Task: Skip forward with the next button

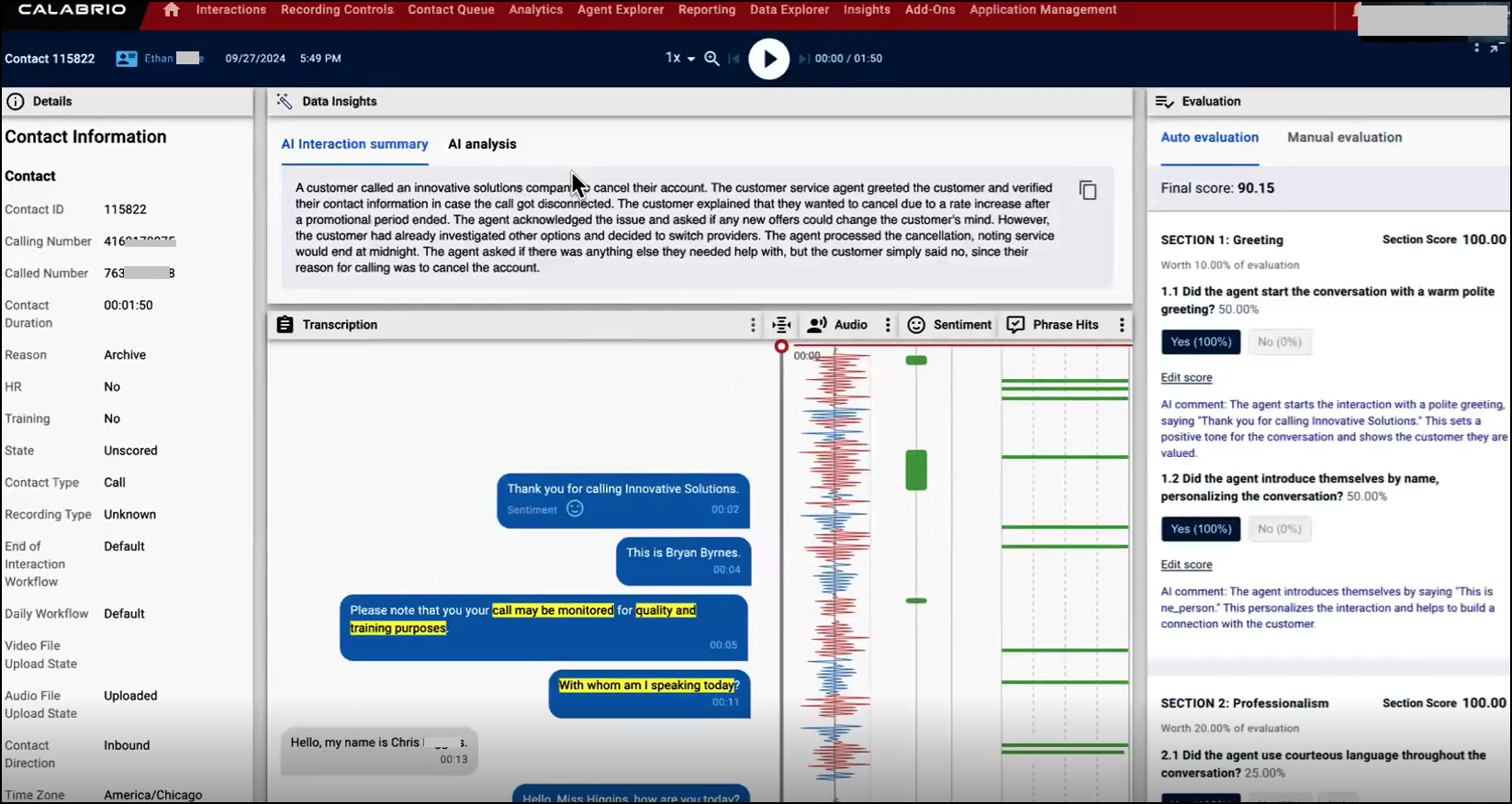Action: tap(803, 59)
